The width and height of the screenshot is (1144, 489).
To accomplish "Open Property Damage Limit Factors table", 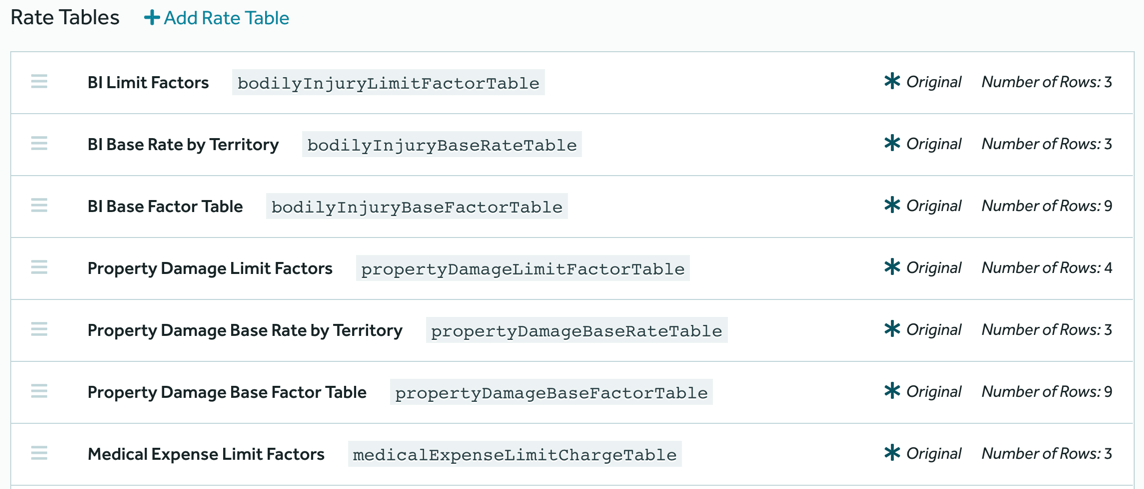I will [210, 268].
